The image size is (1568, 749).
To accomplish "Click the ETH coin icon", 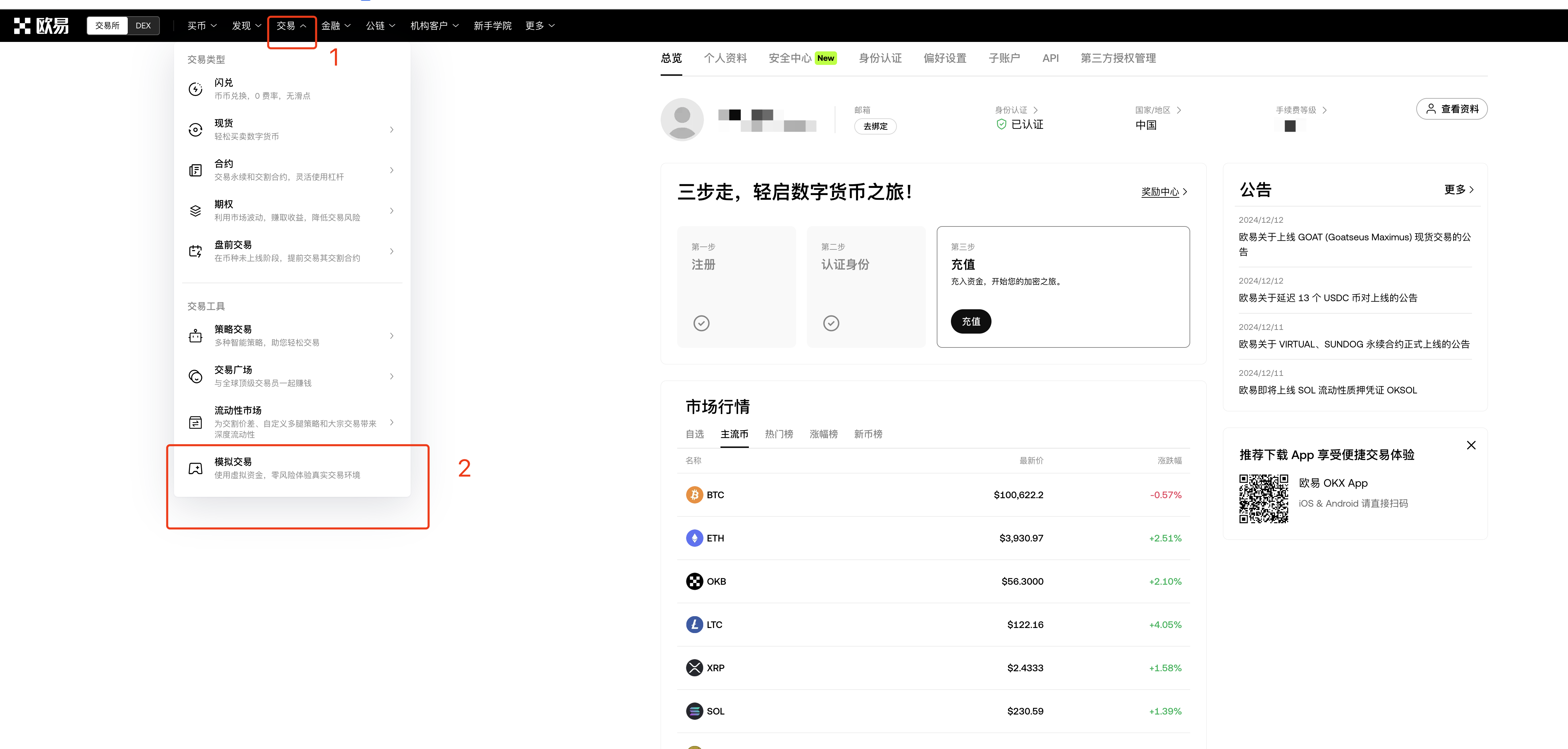I will 694,538.
